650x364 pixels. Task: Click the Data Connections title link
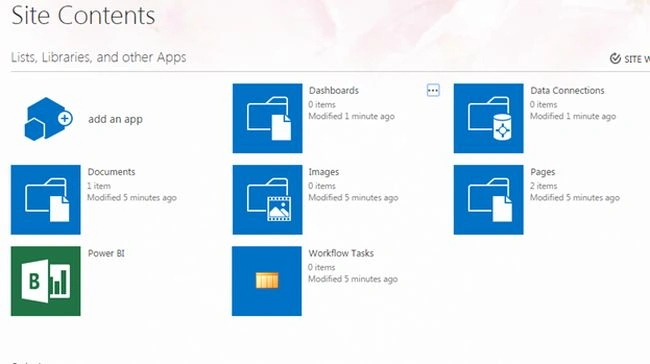click(567, 90)
